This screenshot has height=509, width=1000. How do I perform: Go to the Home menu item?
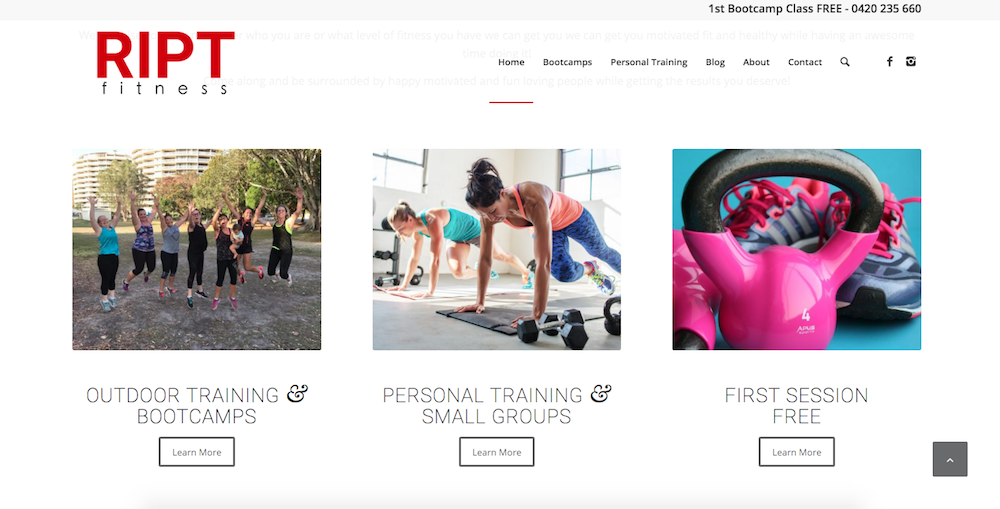tap(511, 62)
